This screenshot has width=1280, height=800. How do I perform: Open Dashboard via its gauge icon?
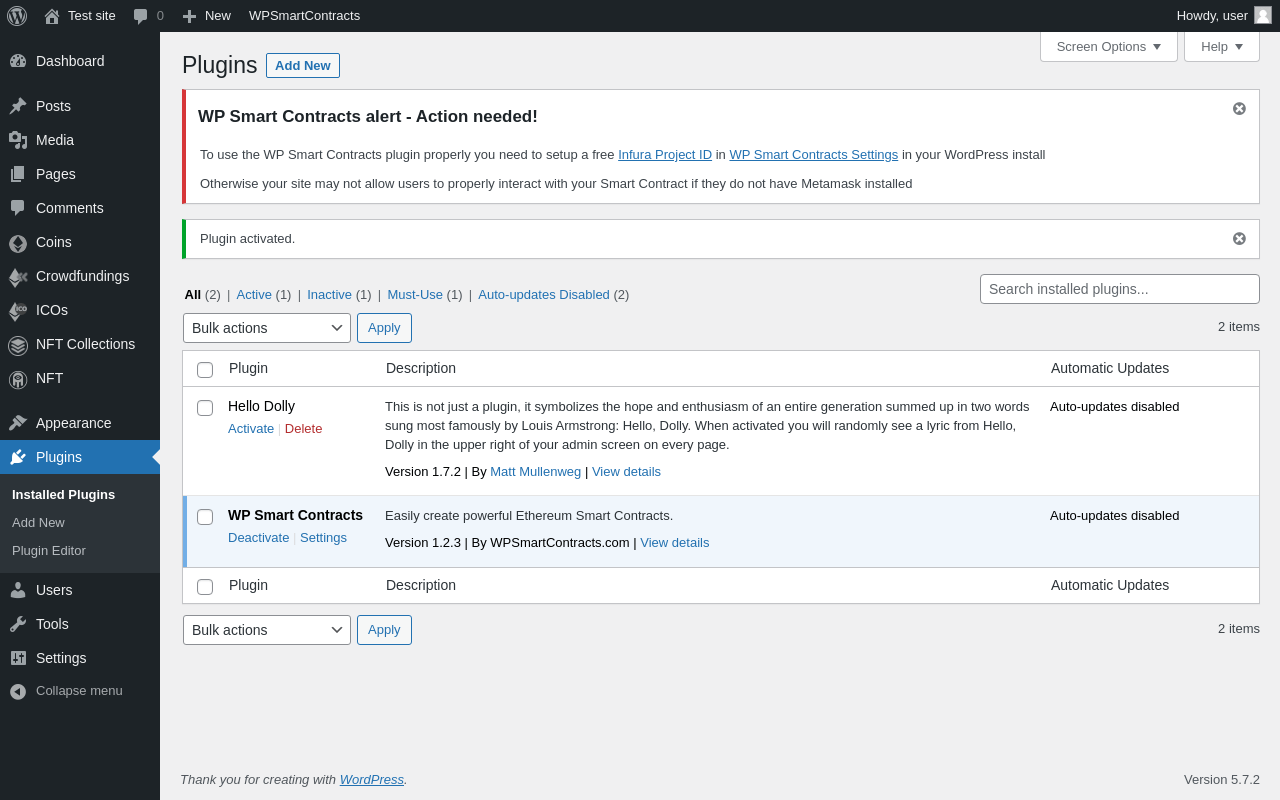pos(18,61)
